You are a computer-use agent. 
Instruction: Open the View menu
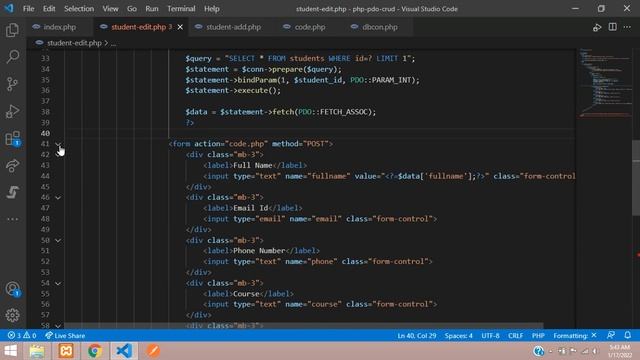[x=110, y=9]
